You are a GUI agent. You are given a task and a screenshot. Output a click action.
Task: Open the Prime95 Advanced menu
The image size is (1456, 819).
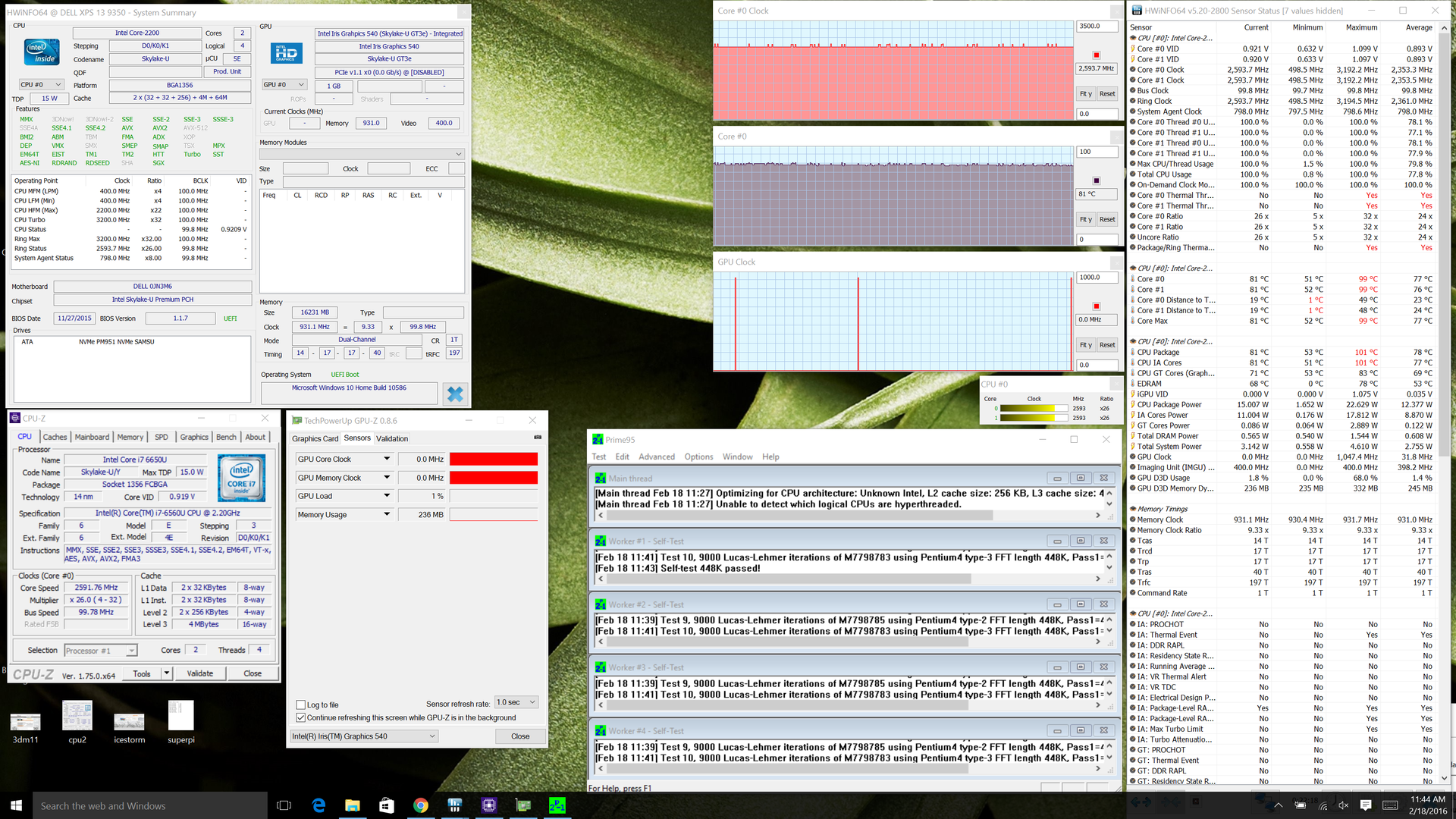point(656,457)
